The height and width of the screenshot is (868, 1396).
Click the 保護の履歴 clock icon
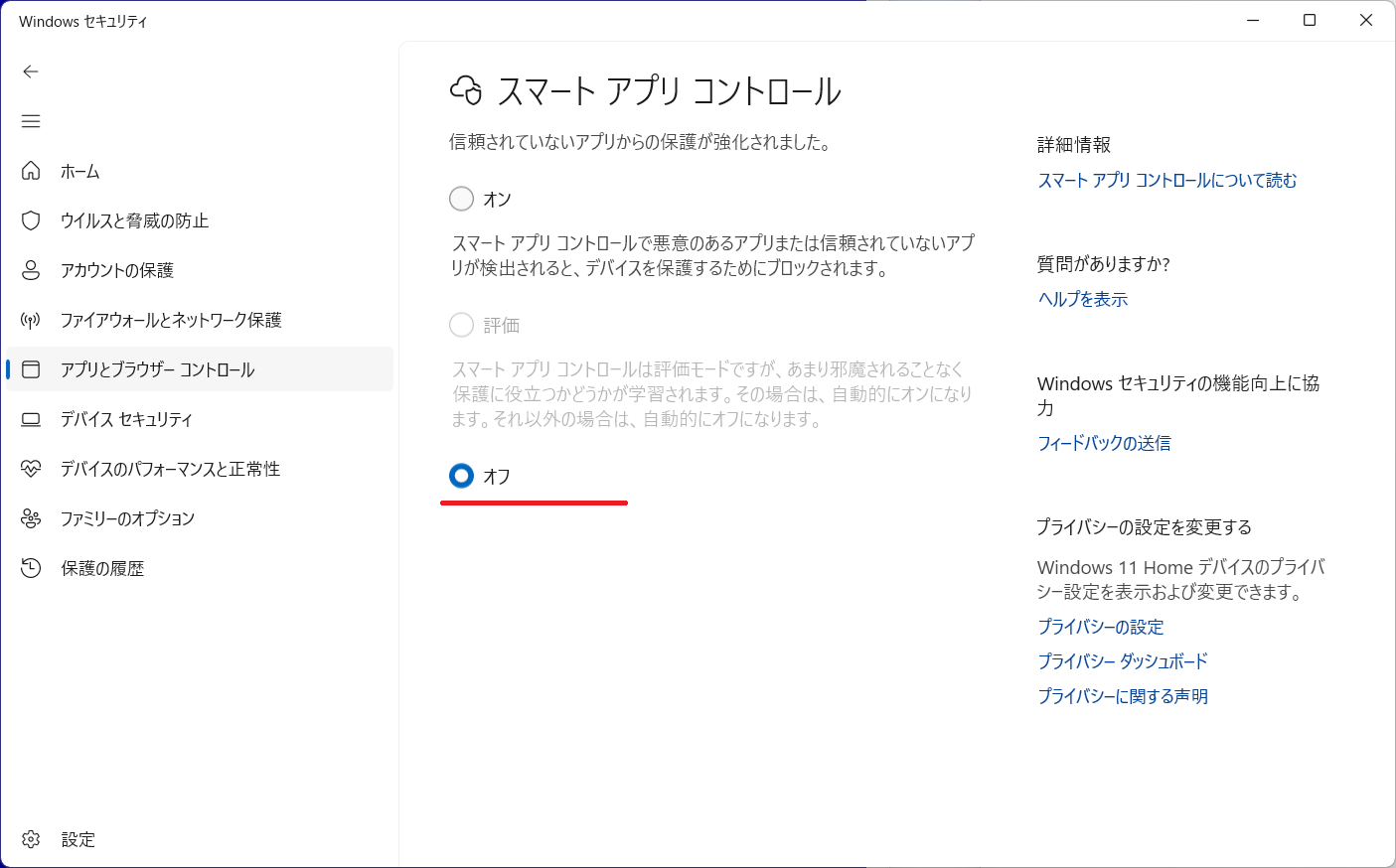[x=31, y=568]
